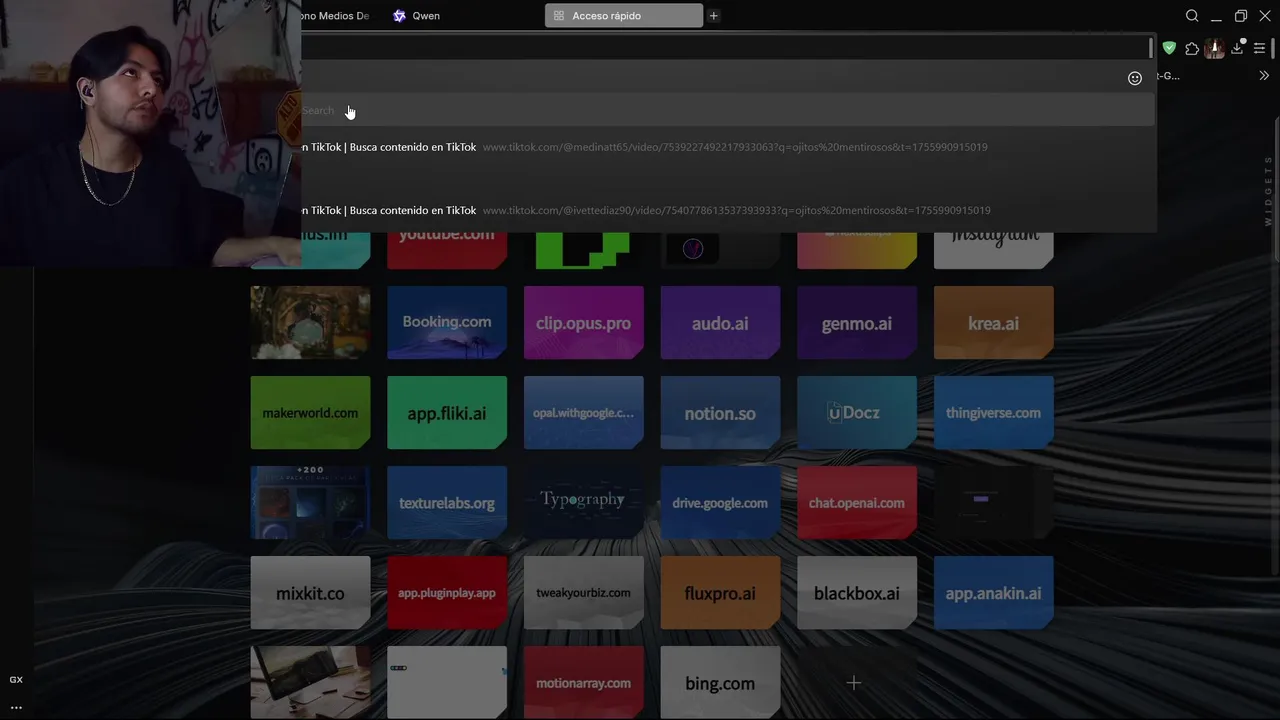Open the clip.opus.pro speed dial
Viewport: 1280px width, 720px height.
(x=583, y=322)
